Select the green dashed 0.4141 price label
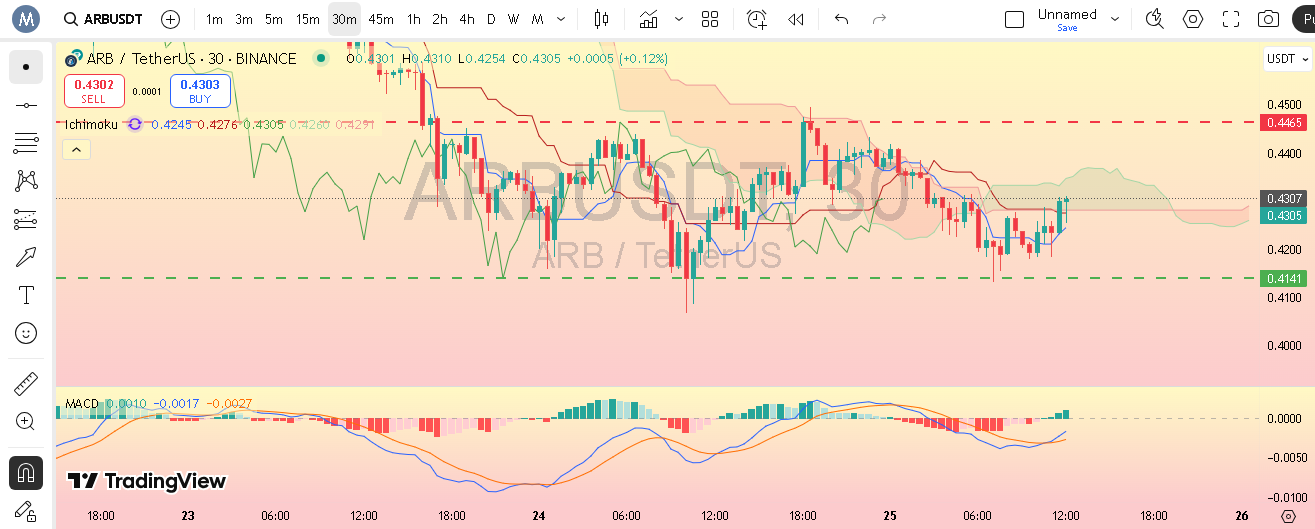 coord(1283,278)
